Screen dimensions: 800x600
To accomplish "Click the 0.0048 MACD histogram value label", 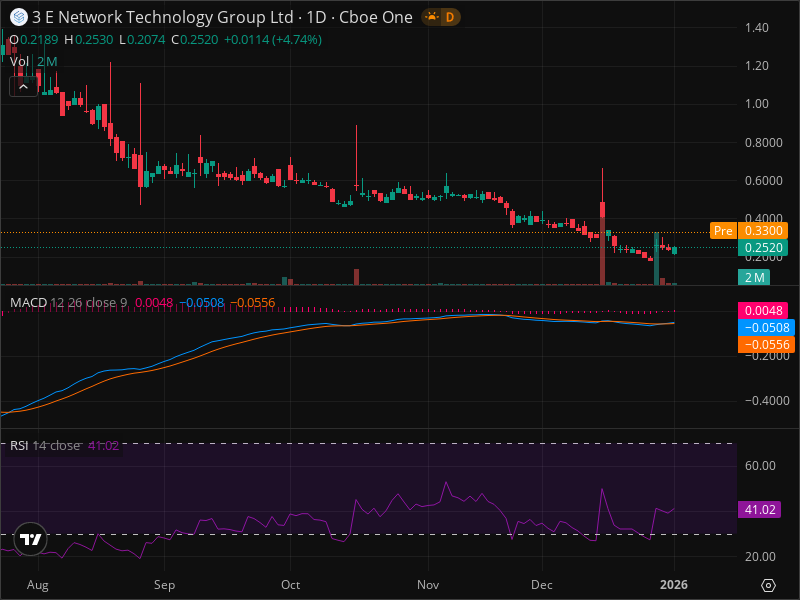I will tap(763, 310).
